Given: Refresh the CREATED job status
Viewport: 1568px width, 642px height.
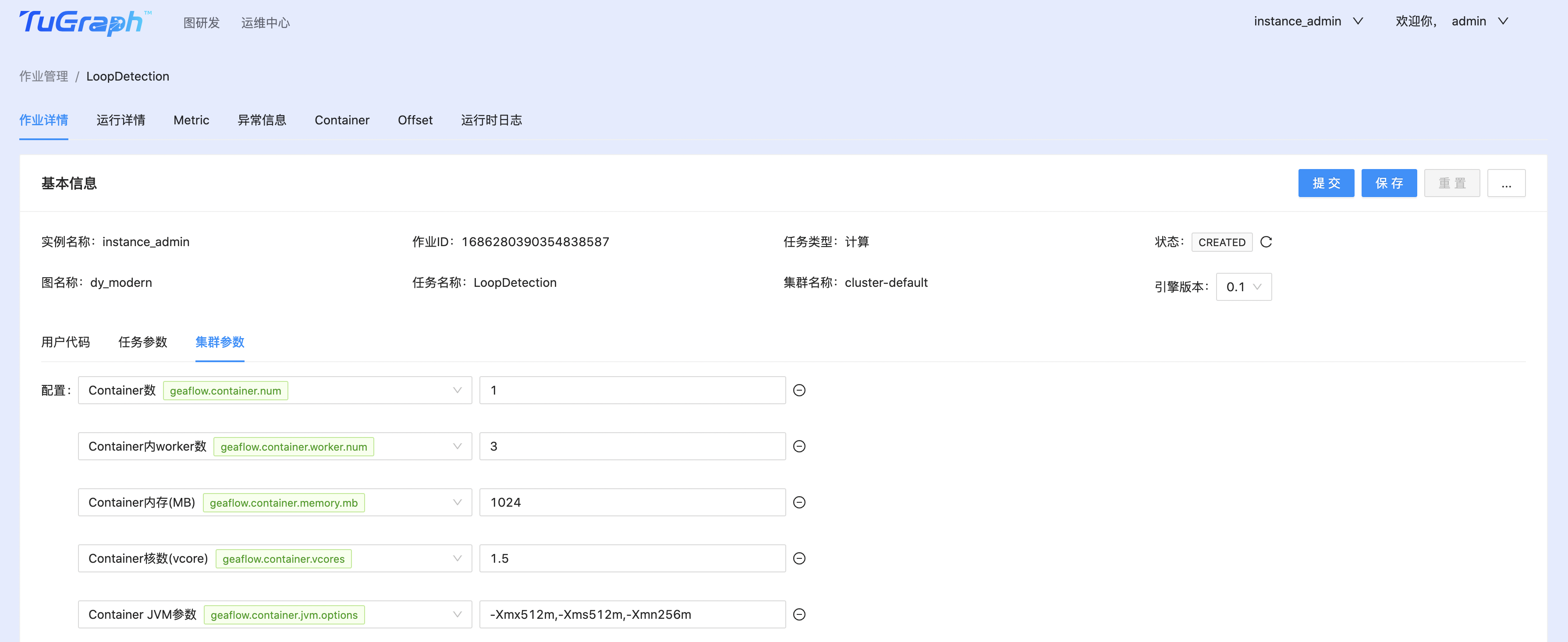Looking at the screenshot, I should coord(1266,242).
